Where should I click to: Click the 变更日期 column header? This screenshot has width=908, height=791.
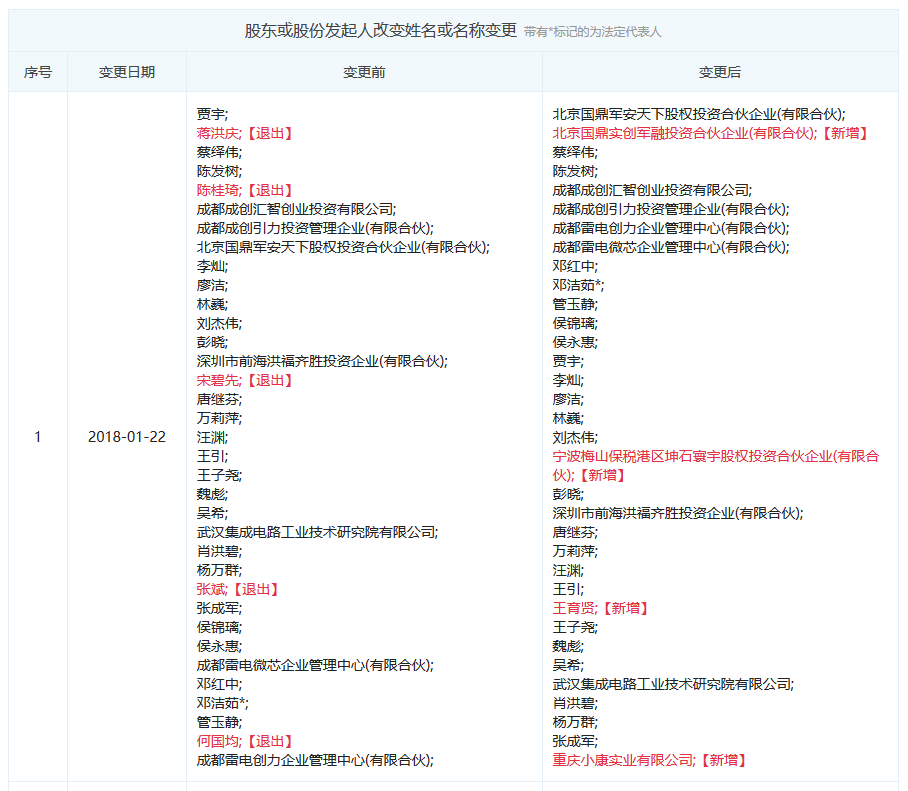[x=127, y=72]
